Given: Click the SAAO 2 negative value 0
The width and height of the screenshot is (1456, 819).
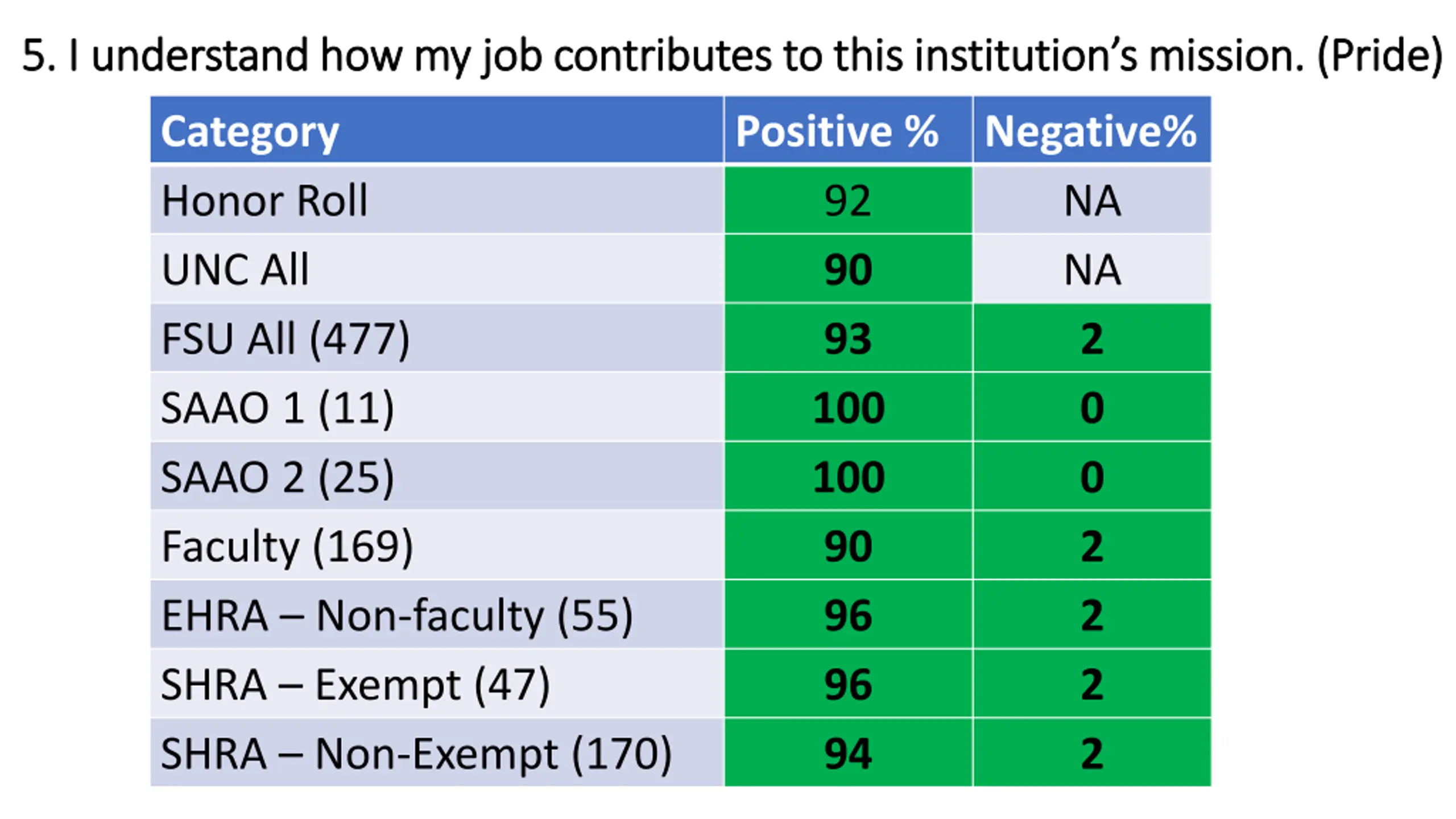Looking at the screenshot, I should pos(1092,476).
